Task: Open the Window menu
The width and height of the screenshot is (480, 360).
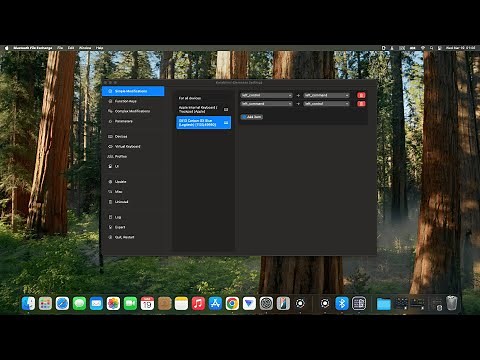Action: [85, 48]
